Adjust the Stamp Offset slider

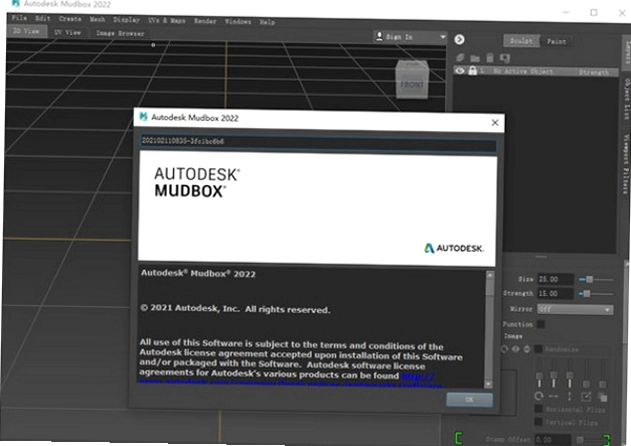click(590, 440)
